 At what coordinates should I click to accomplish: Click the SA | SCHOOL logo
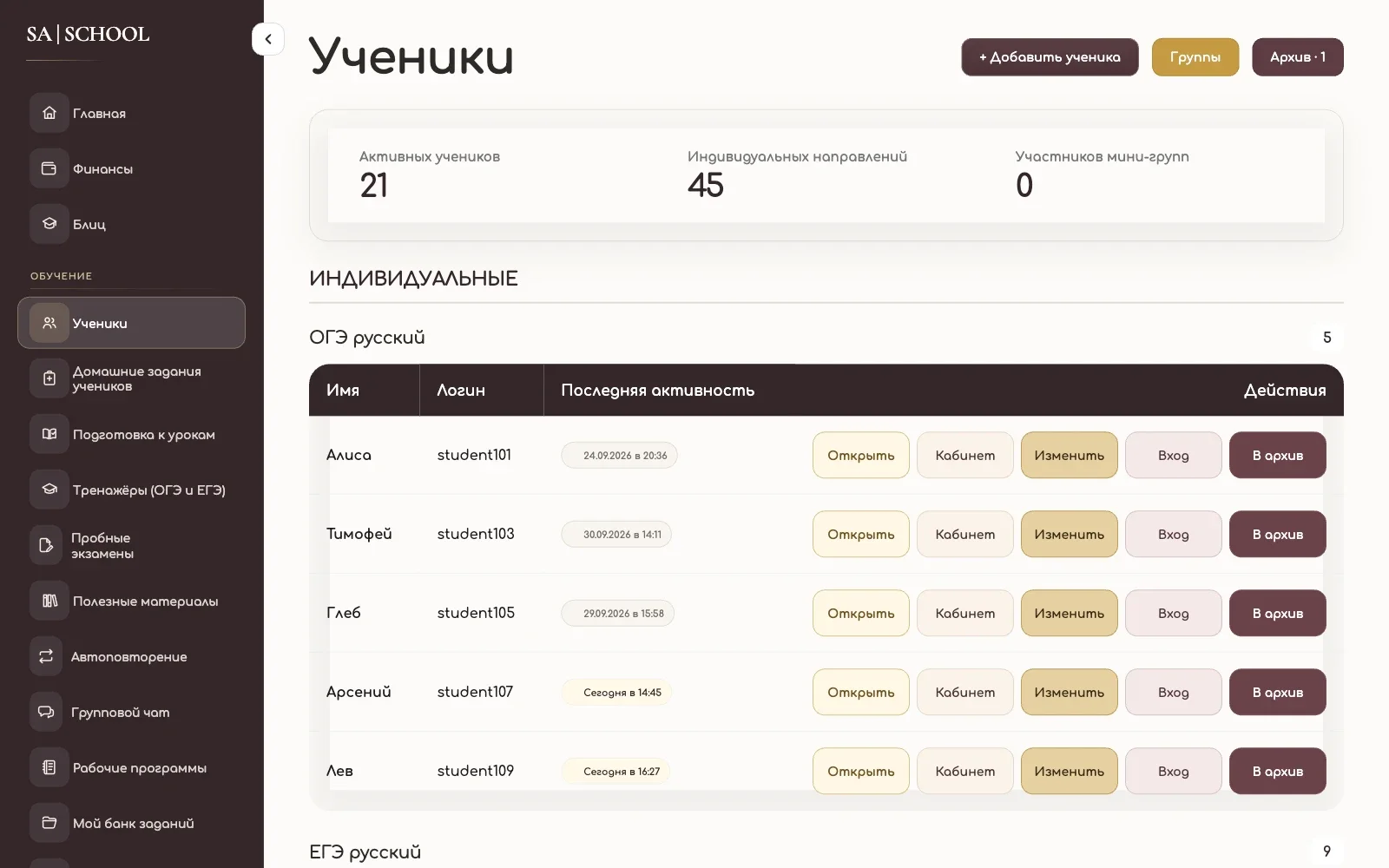coord(88,34)
